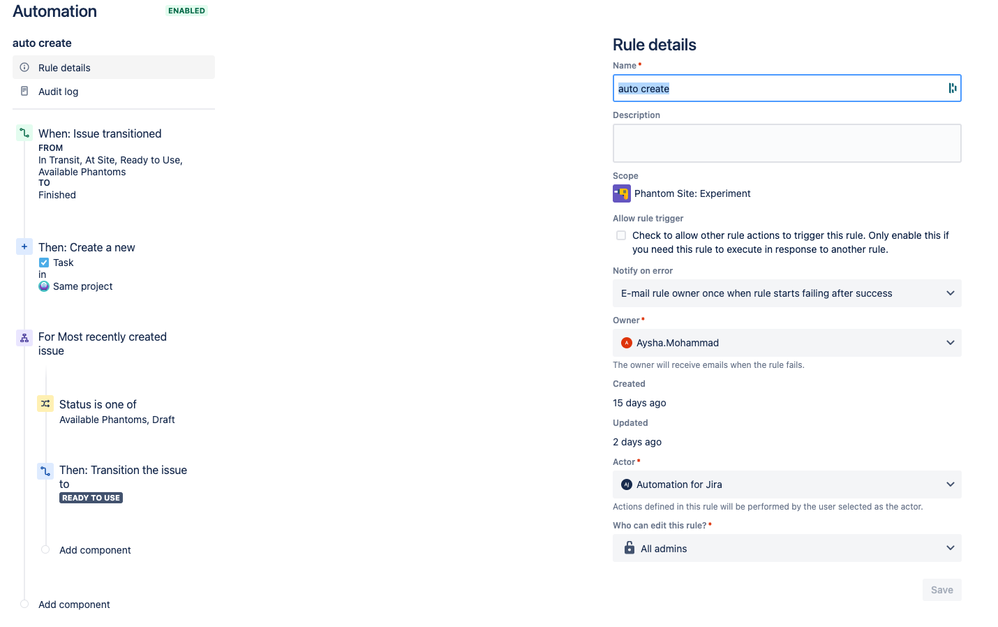The image size is (998, 627).
Task: Click the Save button
Action: point(941,590)
